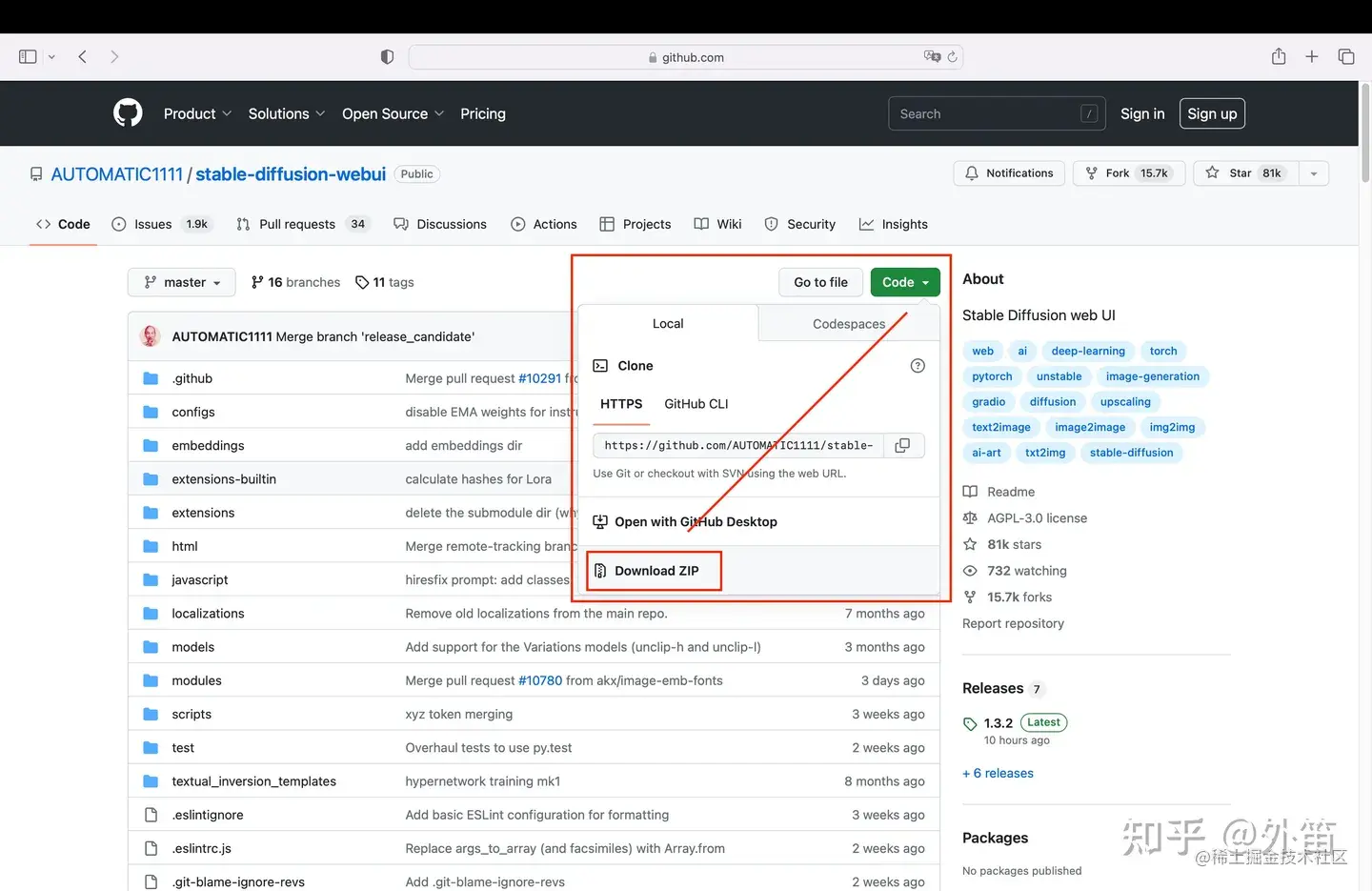Select the GitHub CLI clone tab

(696, 404)
